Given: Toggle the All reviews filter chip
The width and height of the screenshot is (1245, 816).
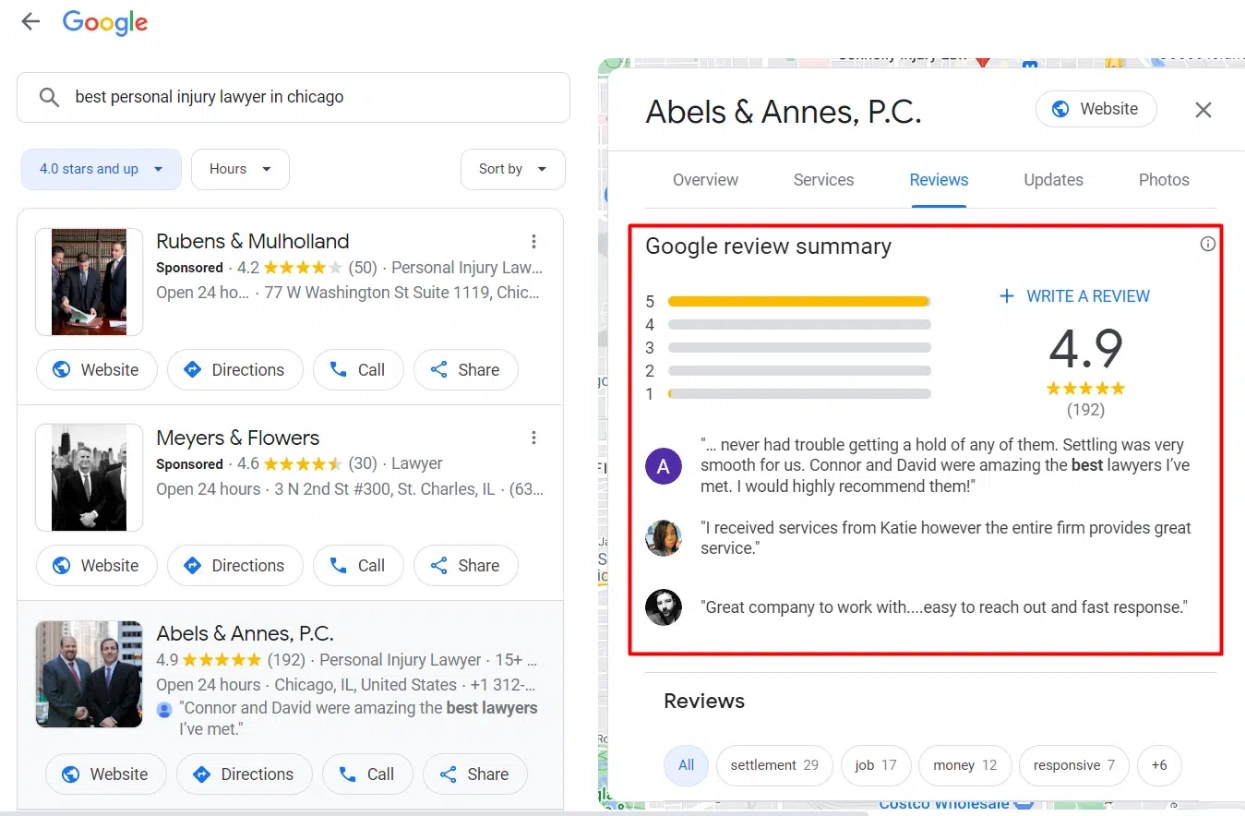Looking at the screenshot, I should tap(686, 765).
